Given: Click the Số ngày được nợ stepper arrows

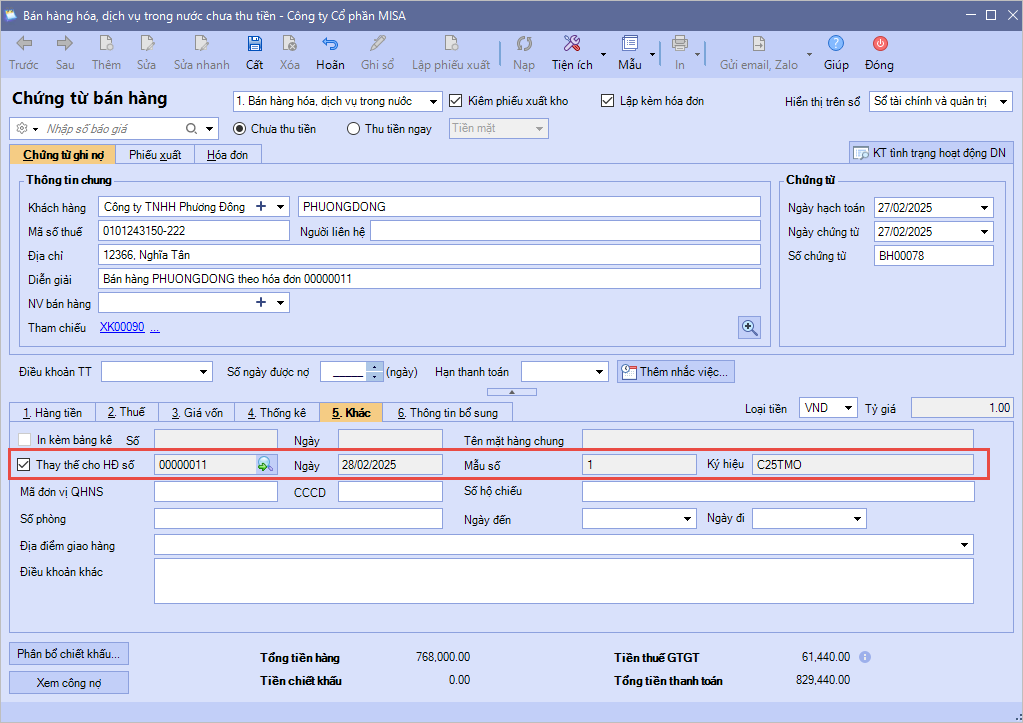Looking at the screenshot, I should click(x=374, y=372).
